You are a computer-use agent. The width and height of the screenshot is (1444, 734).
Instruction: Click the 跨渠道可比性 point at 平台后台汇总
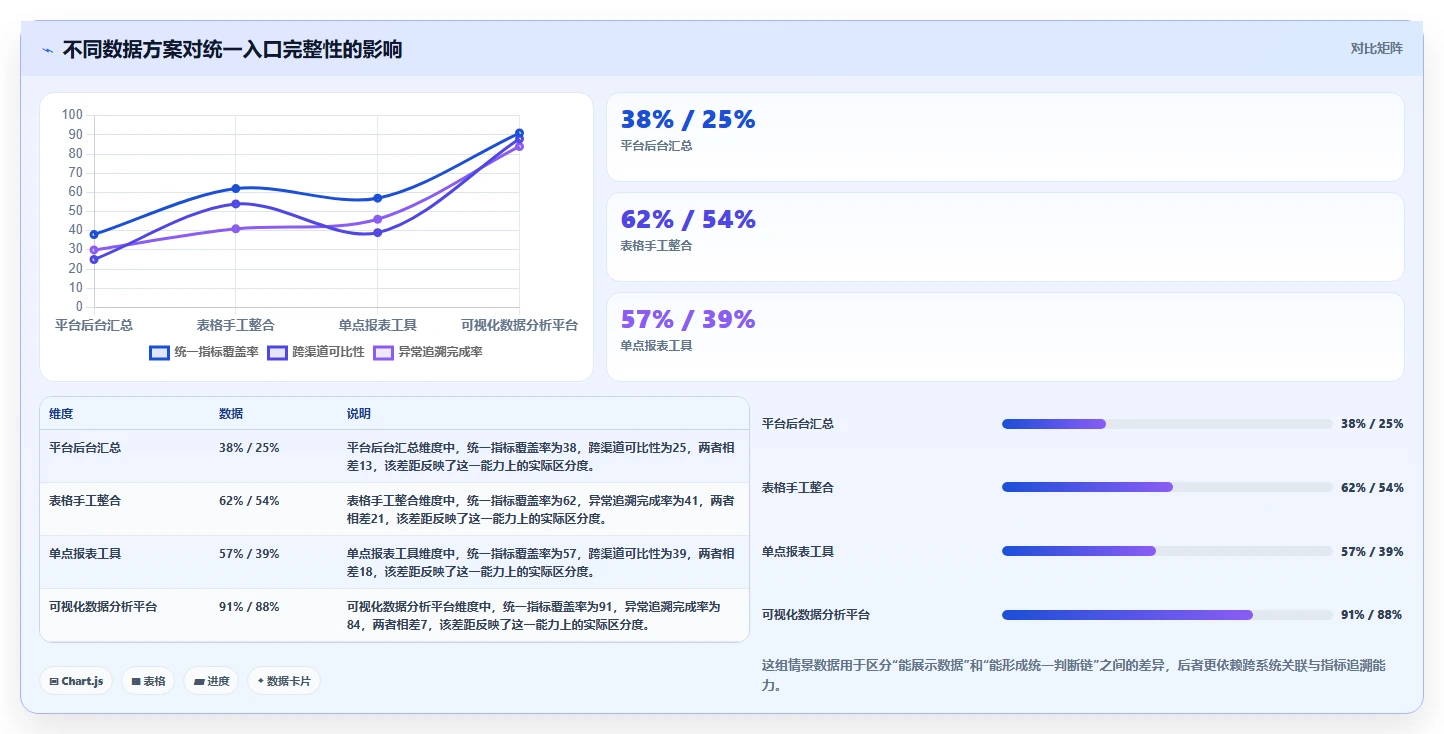[94, 259]
